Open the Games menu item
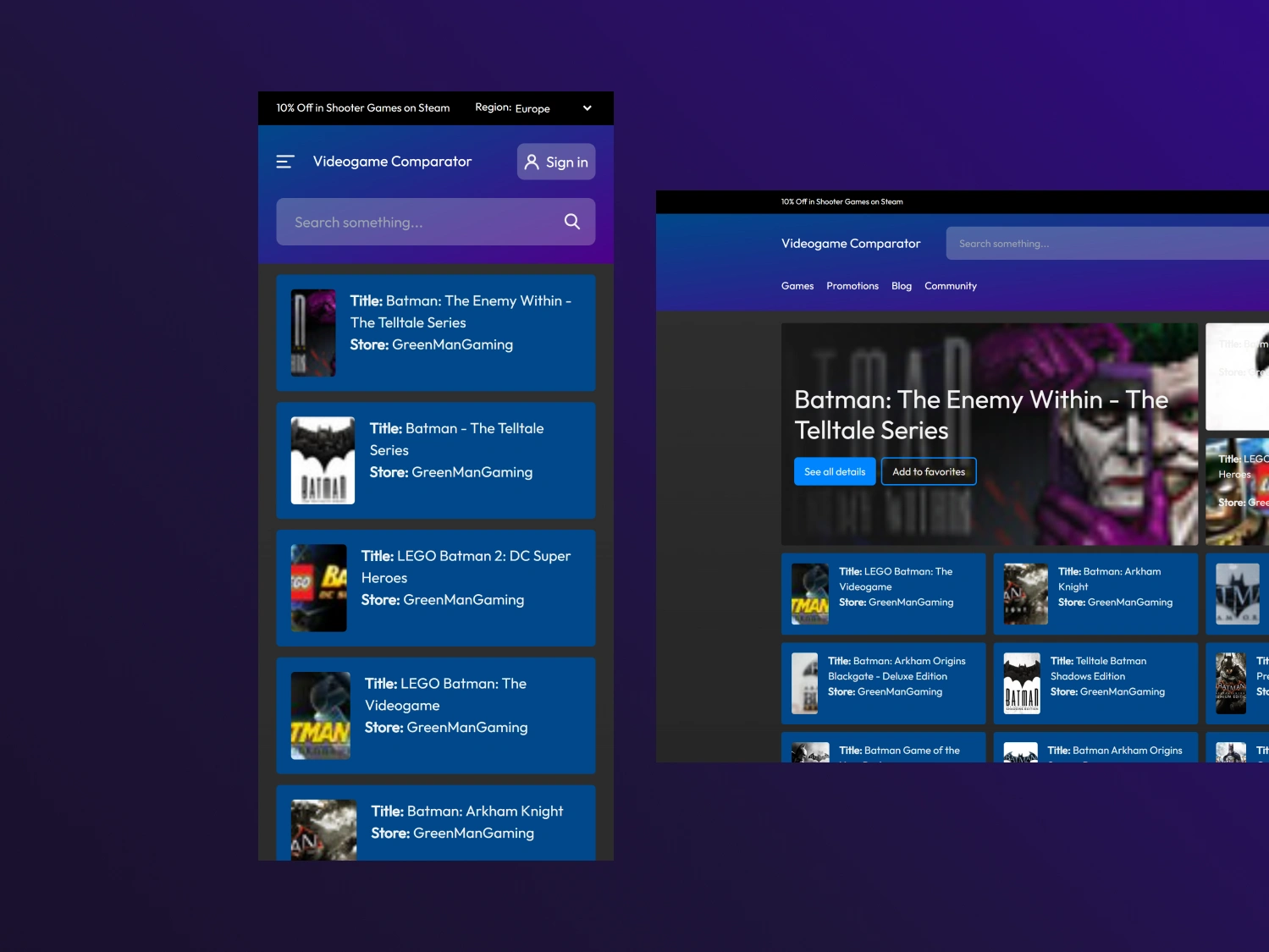 click(797, 286)
